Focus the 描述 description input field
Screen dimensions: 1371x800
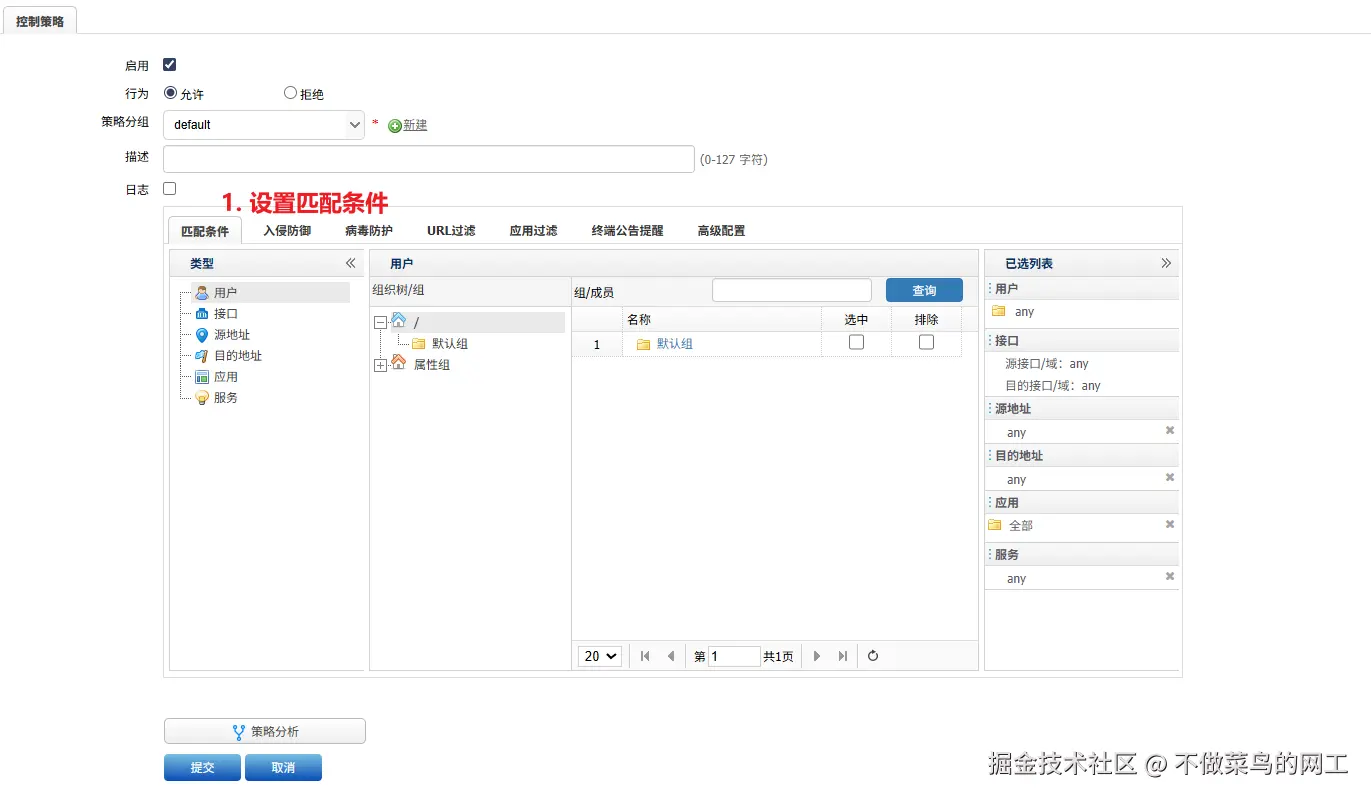coord(429,159)
